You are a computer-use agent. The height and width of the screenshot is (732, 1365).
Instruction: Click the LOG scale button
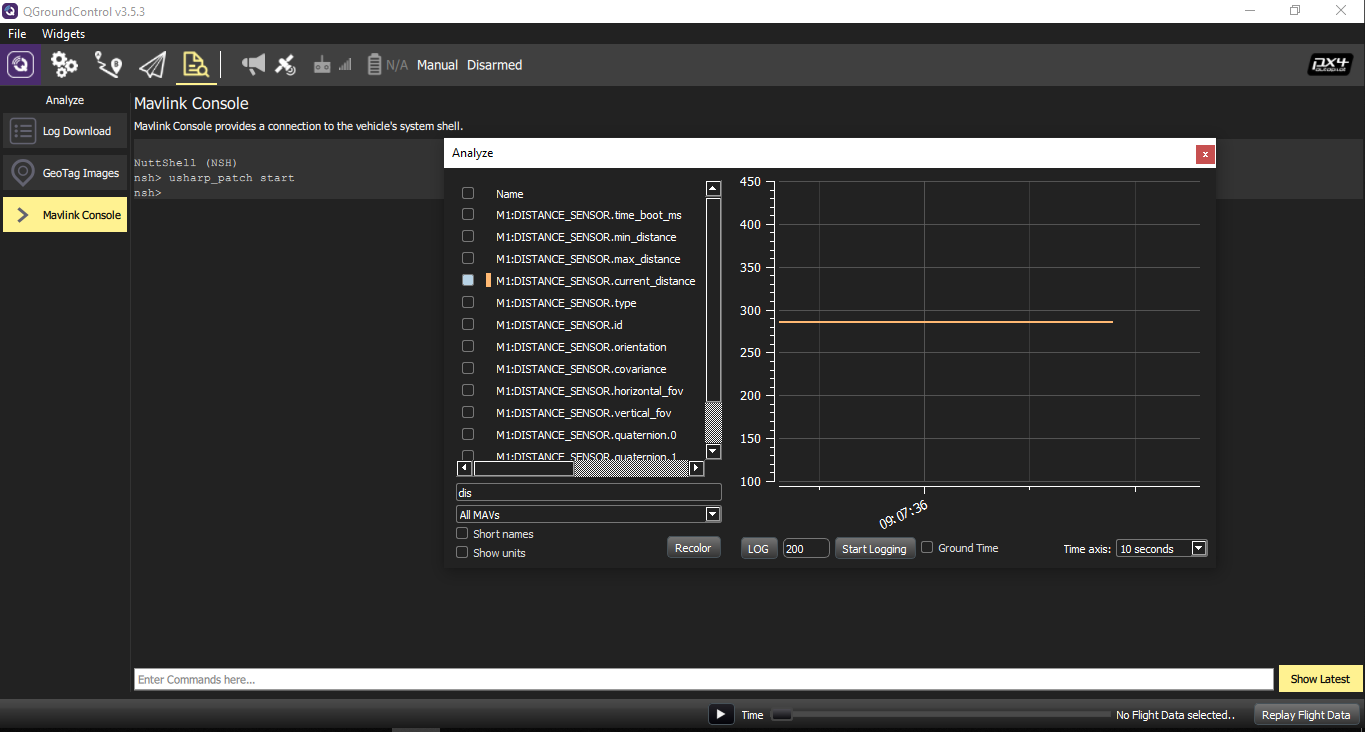click(759, 548)
